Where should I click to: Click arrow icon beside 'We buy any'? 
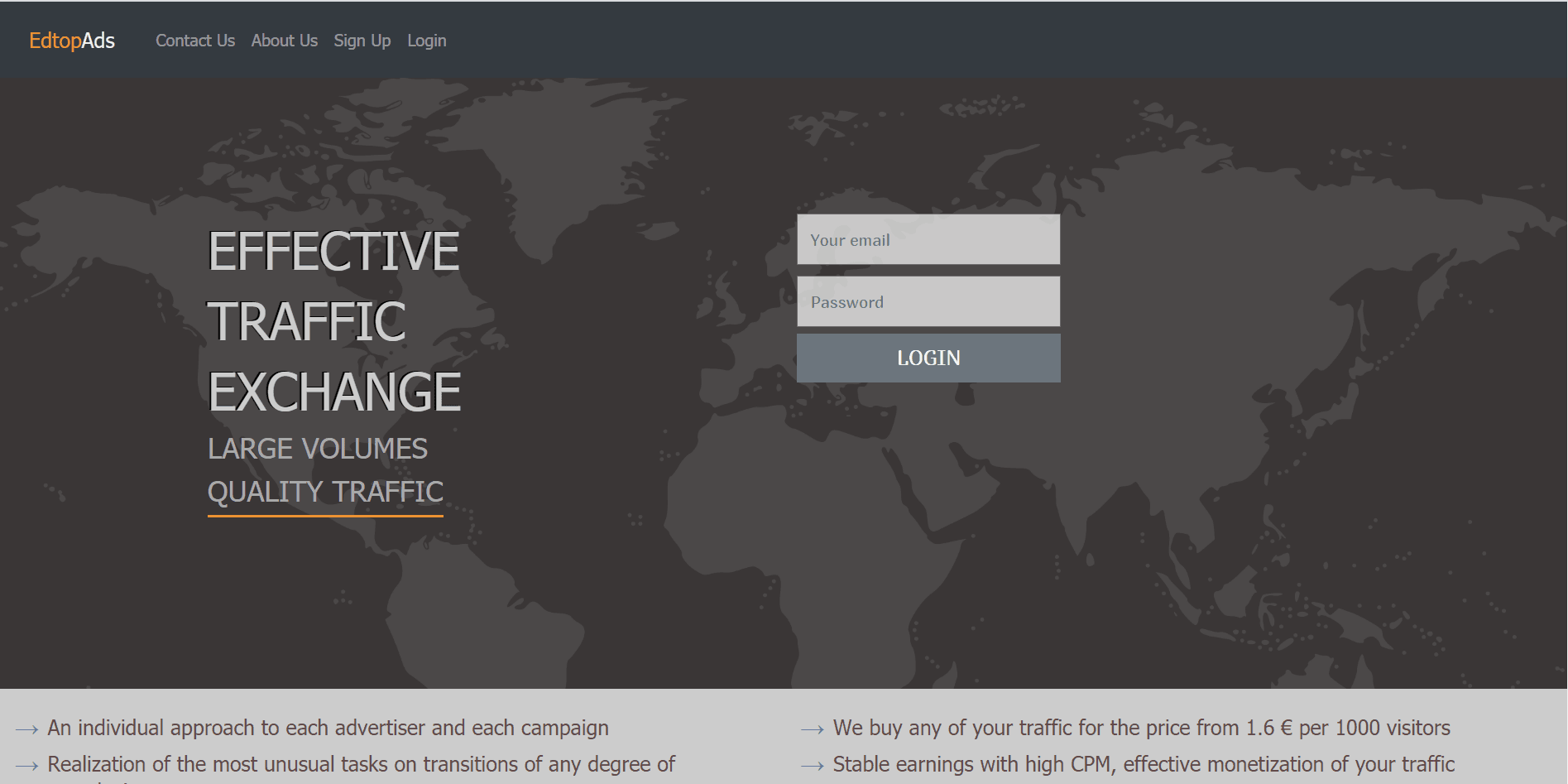pyautogui.click(x=813, y=729)
